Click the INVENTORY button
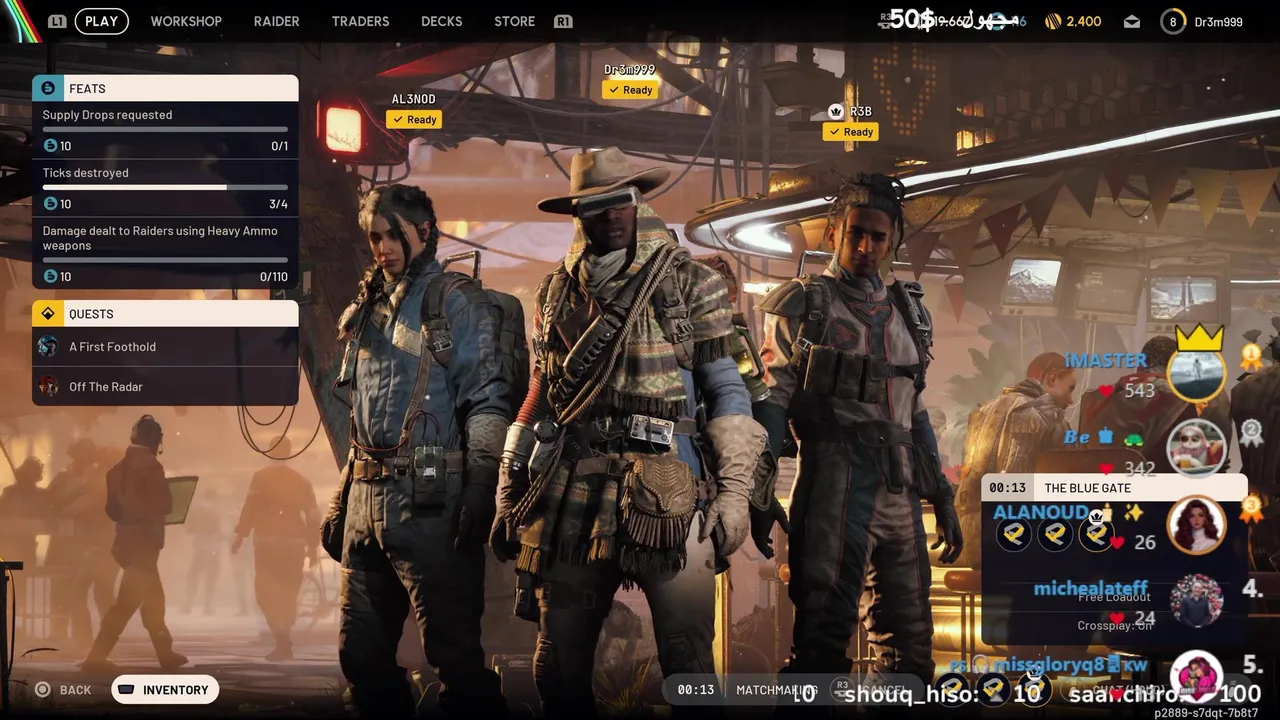 (165, 690)
